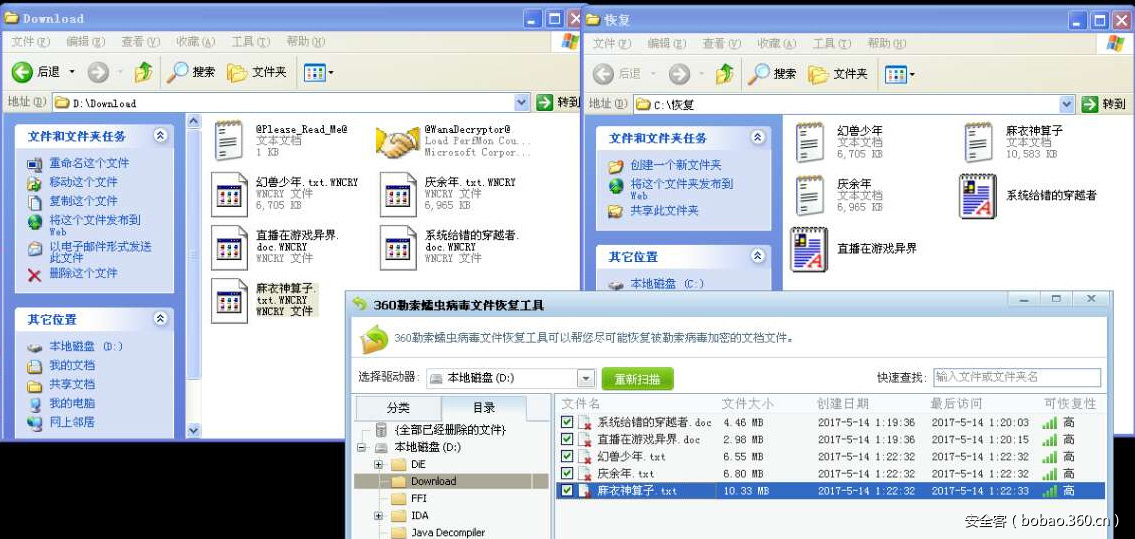Open address dropdown in Download window
The image size is (1135, 539).
(x=522, y=103)
